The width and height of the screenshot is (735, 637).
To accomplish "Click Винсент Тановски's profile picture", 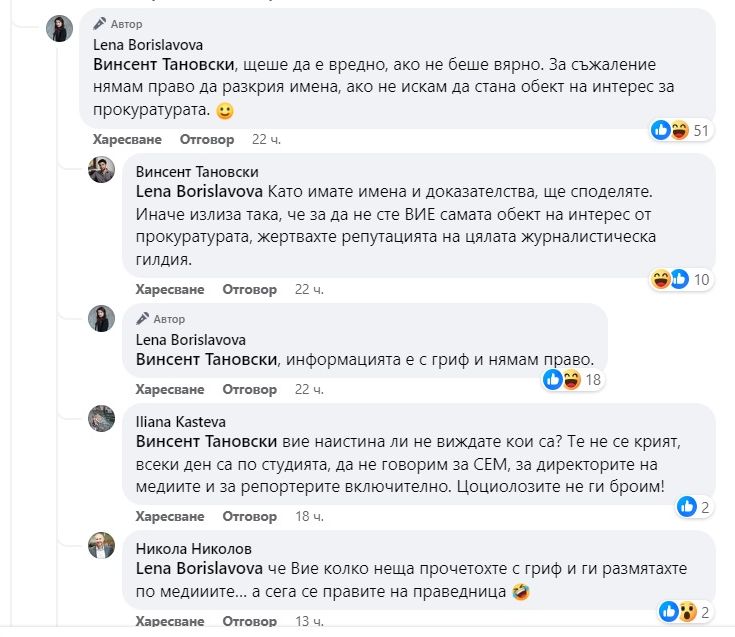I will [102, 169].
